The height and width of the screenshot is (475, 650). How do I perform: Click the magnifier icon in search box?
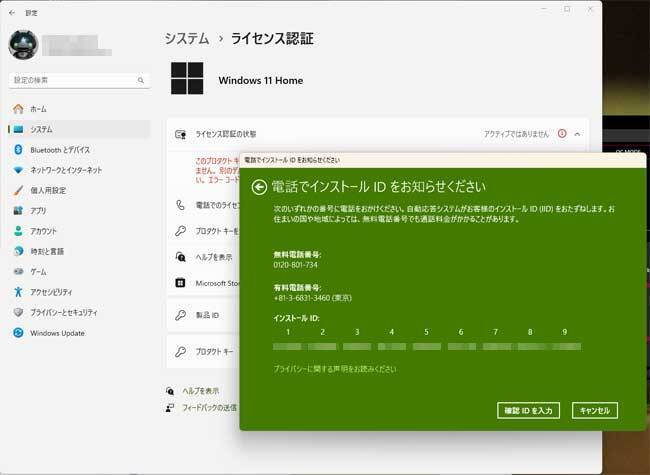pyautogui.click(x=141, y=80)
